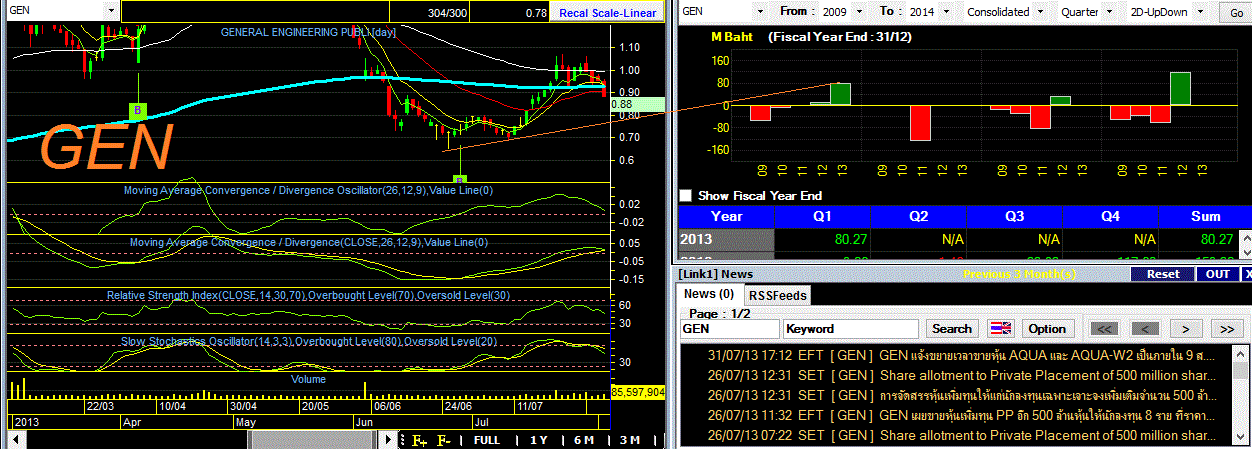Select 1Y chart time range
The image size is (1252, 449).
[x=539, y=441]
